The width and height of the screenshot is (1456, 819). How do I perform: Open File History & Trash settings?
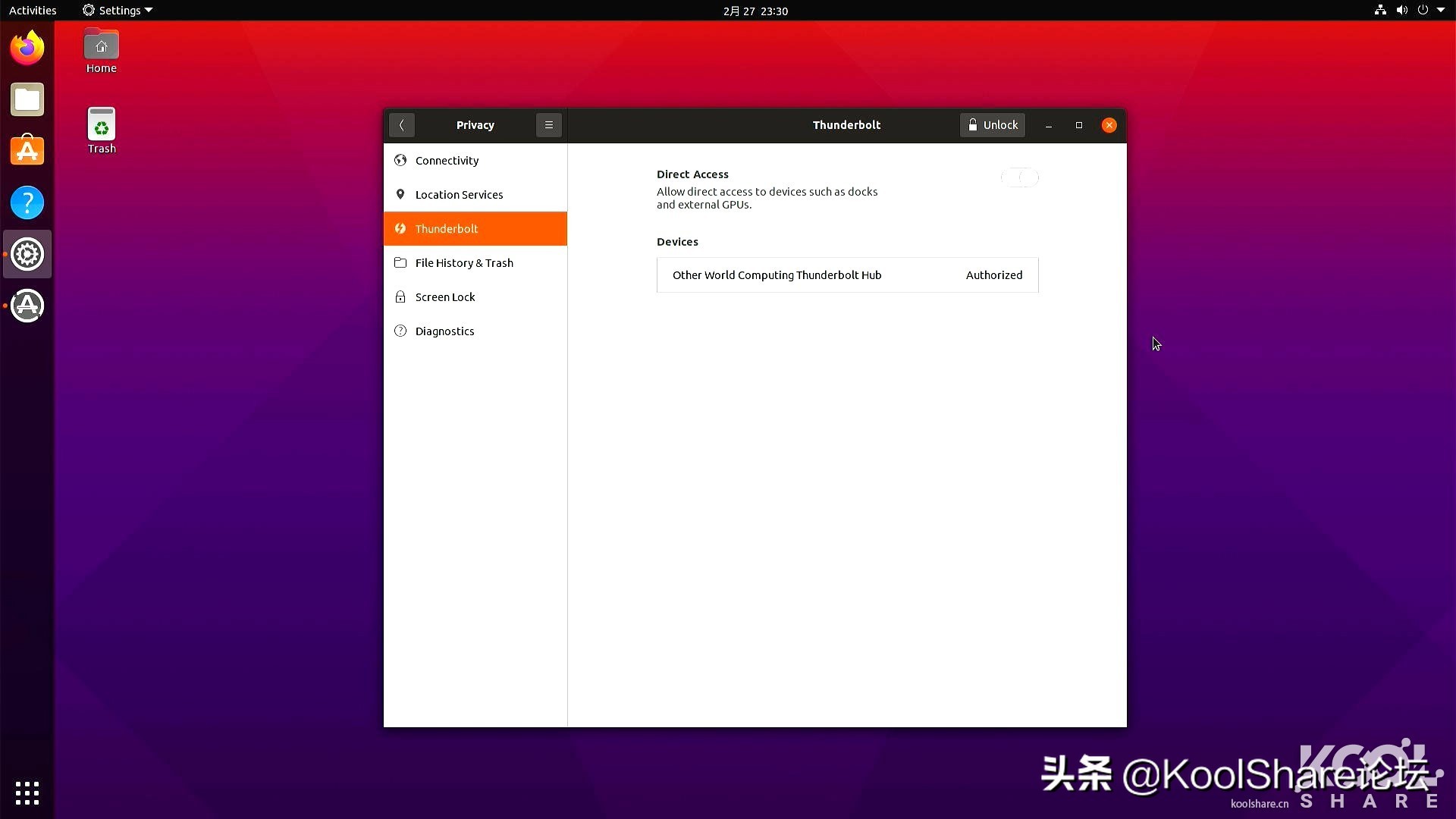pyautogui.click(x=463, y=262)
